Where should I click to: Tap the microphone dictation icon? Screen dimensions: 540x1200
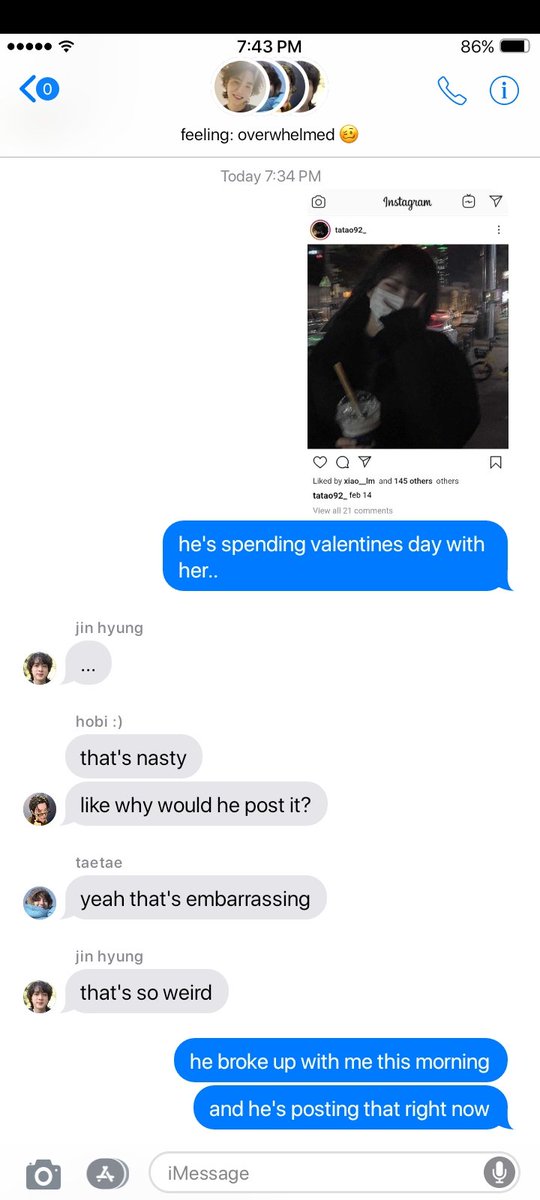tap(497, 1172)
